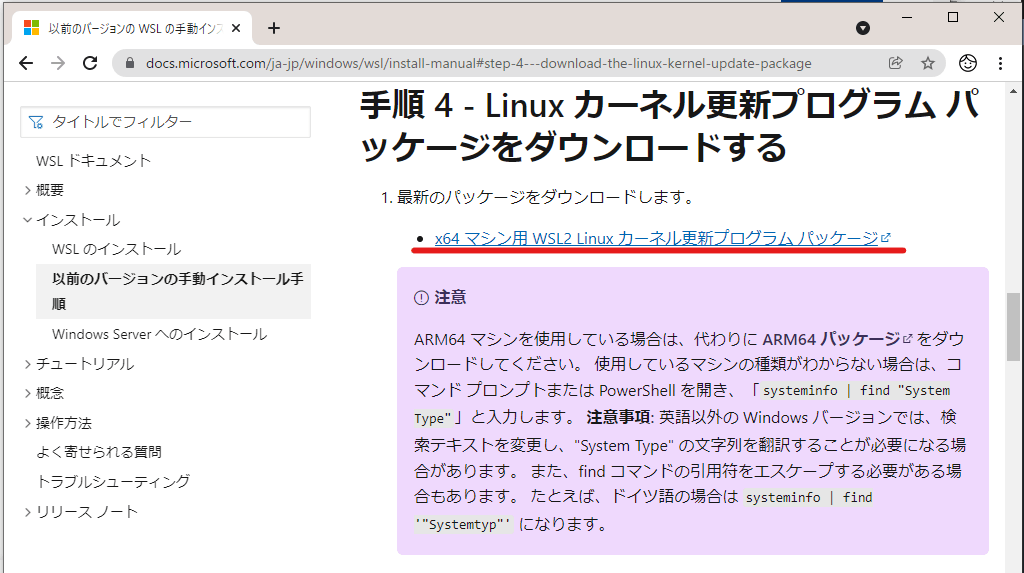Click the 注意事項 bold text

point(618,417)
